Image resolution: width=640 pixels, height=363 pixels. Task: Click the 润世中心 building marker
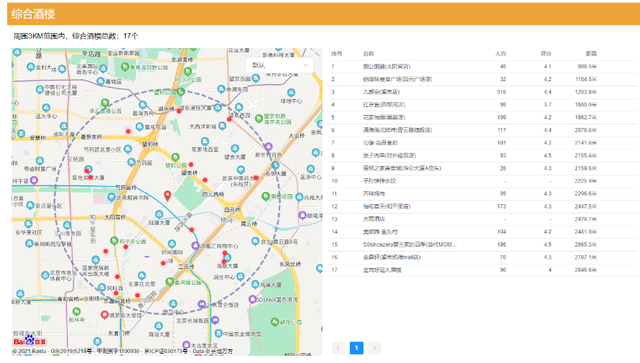pos(240,277)
